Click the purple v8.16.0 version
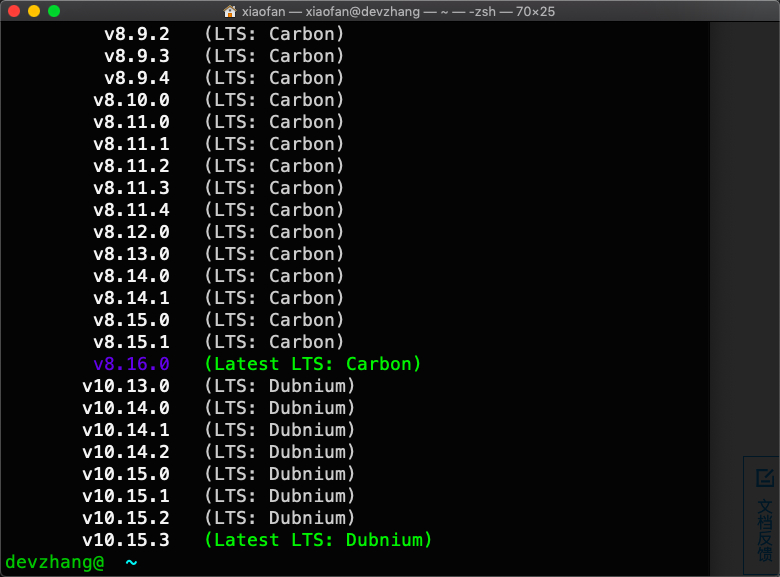The height and width of the screenshot is (577, 780). pyautogui.click(x=131, y=364)
